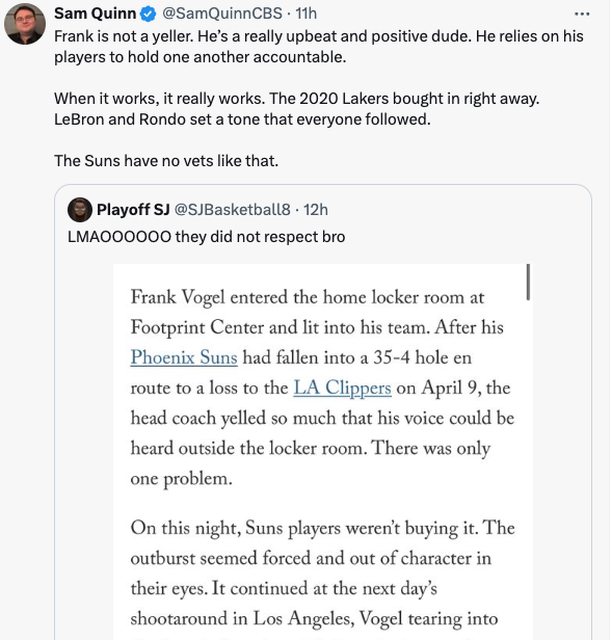Open the more options ellipsis menu
Image resolution: width=612 pixels, height=640 pixels.
coord(583,13)
